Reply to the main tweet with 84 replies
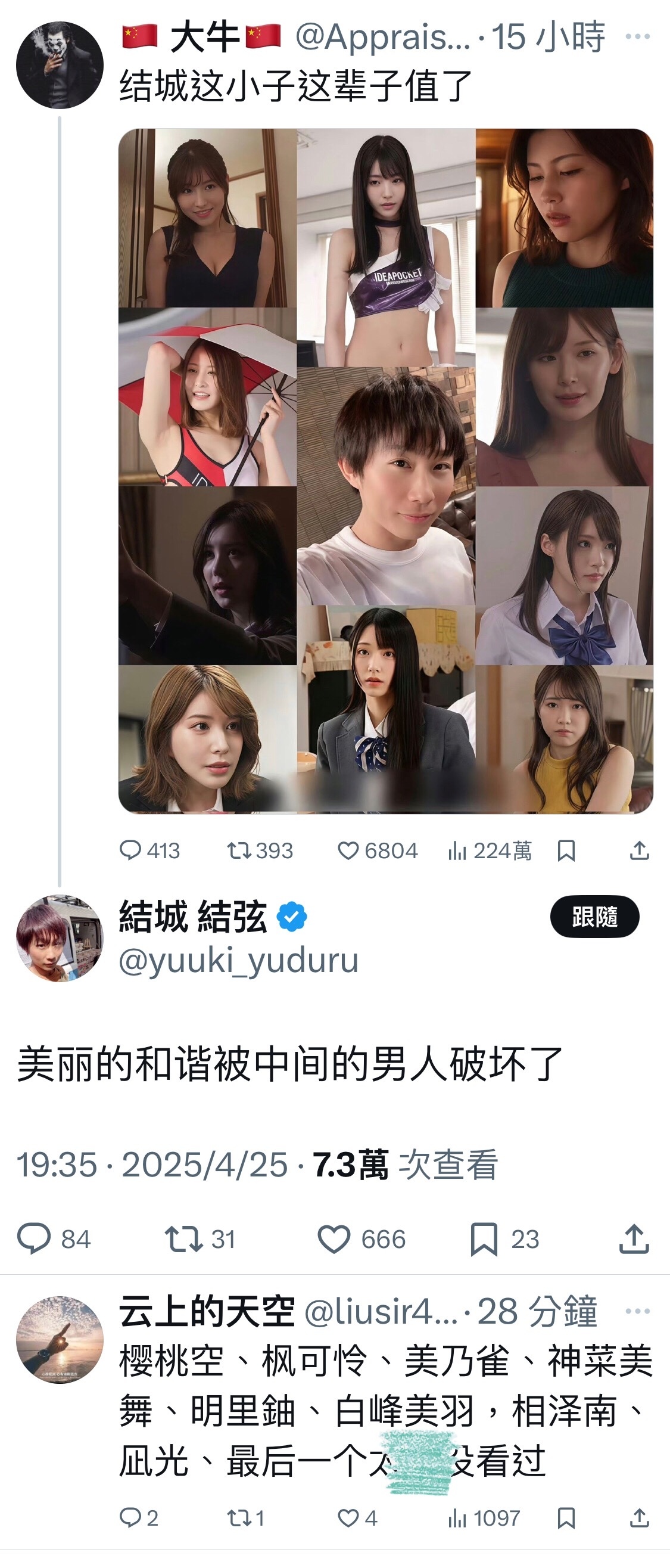Screen dimensions: 670x1568 tap(54, 1238)
